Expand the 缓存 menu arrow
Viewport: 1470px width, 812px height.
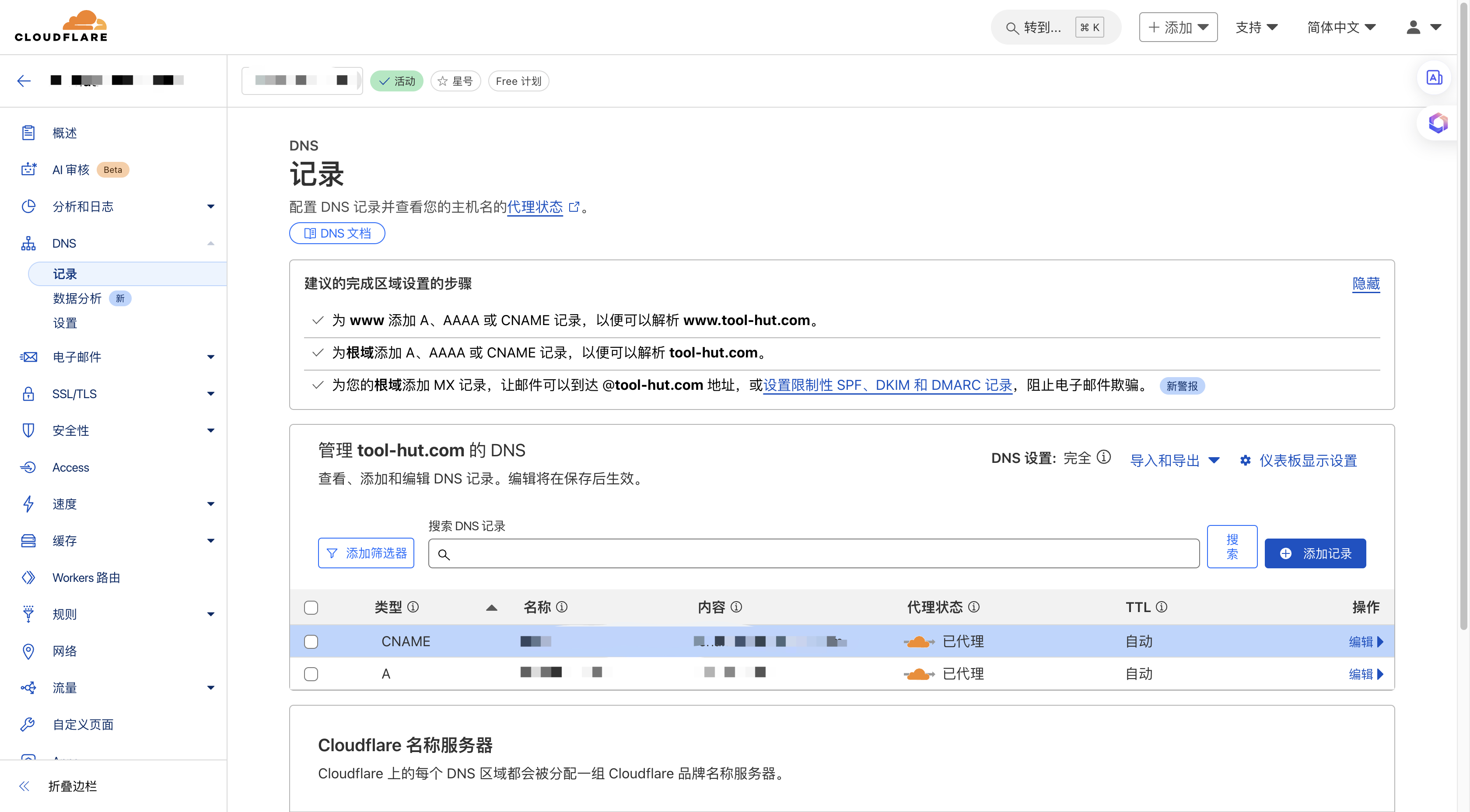(210, 541)
